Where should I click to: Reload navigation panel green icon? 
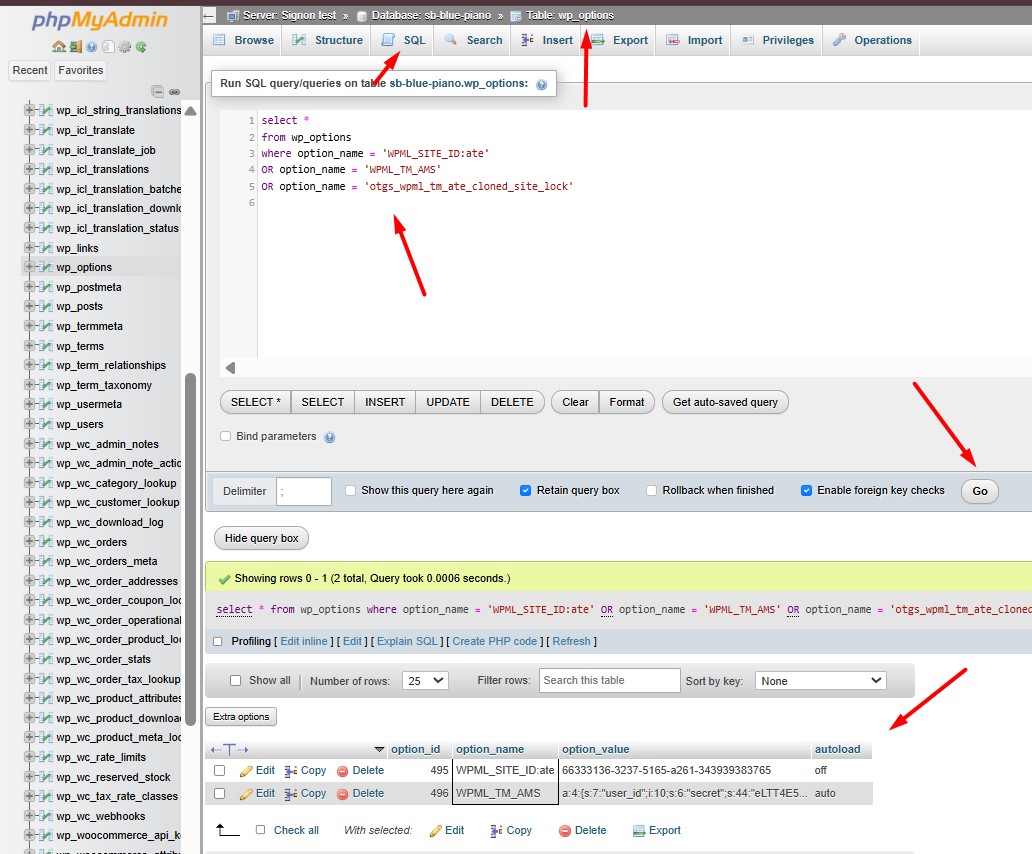[141, 47]
